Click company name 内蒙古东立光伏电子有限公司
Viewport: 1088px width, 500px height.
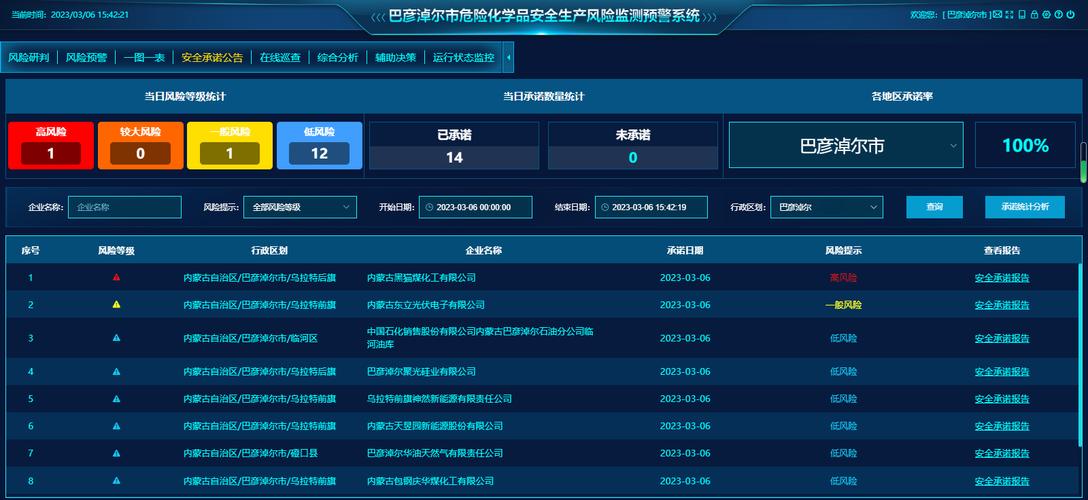pyautogui.click(x=425, y=304)
